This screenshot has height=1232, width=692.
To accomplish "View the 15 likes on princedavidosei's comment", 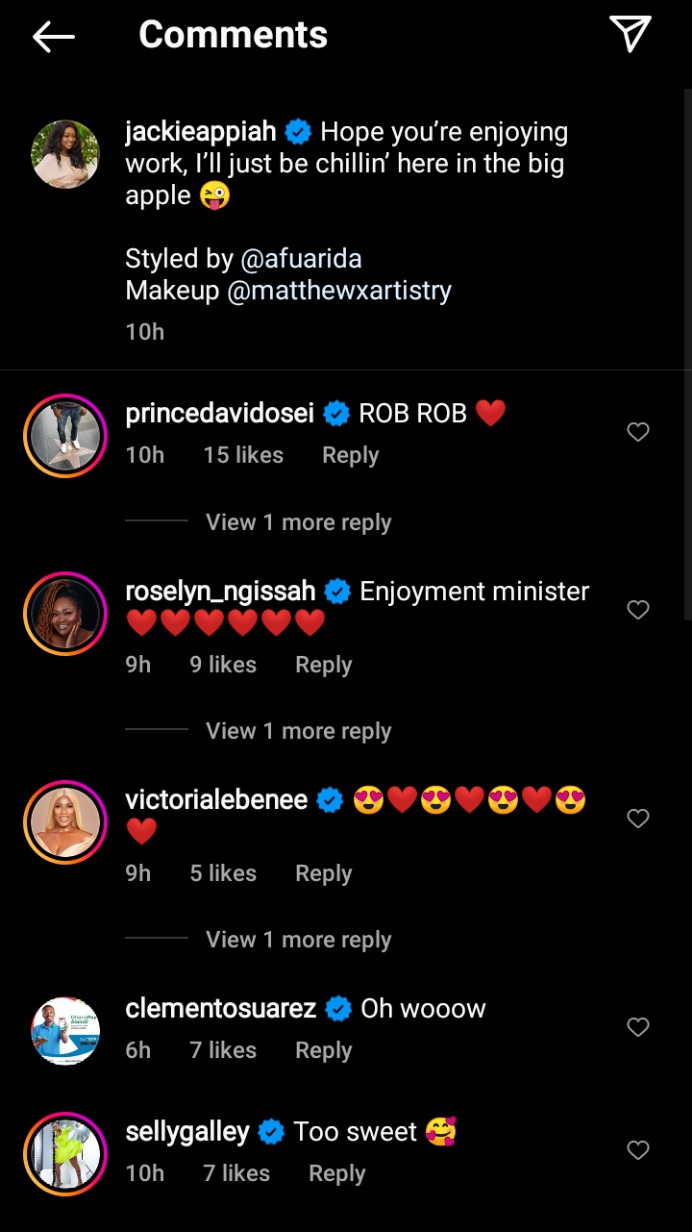I will (243, 455).
